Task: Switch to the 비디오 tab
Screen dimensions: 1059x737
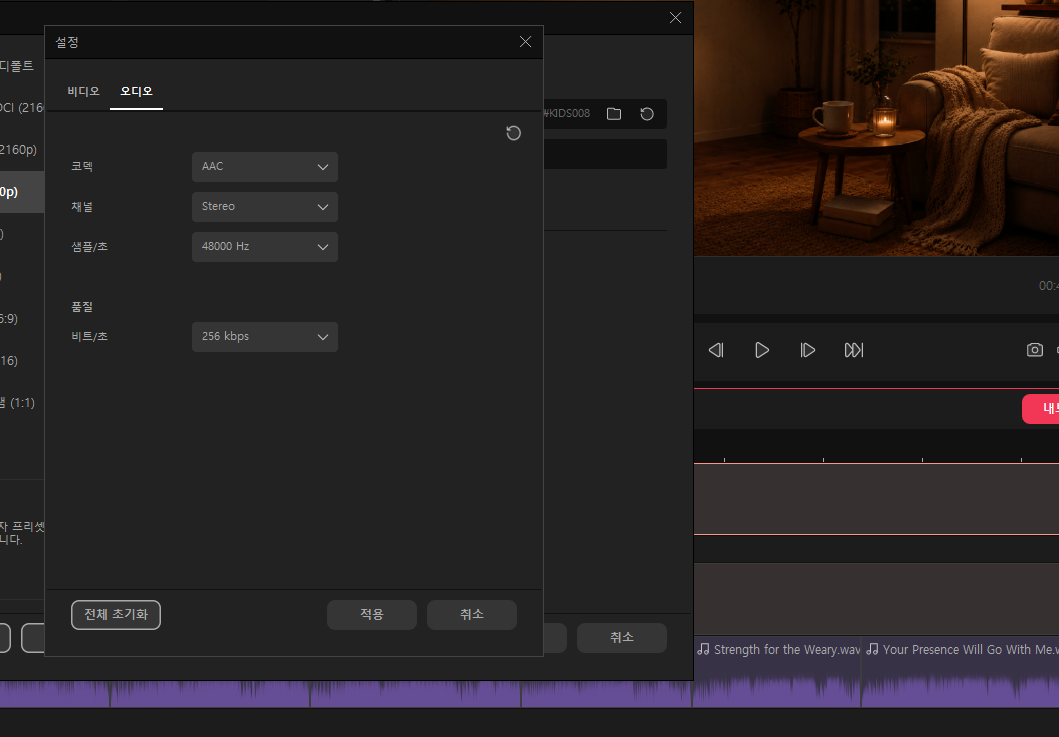Action: coord(83,91)
